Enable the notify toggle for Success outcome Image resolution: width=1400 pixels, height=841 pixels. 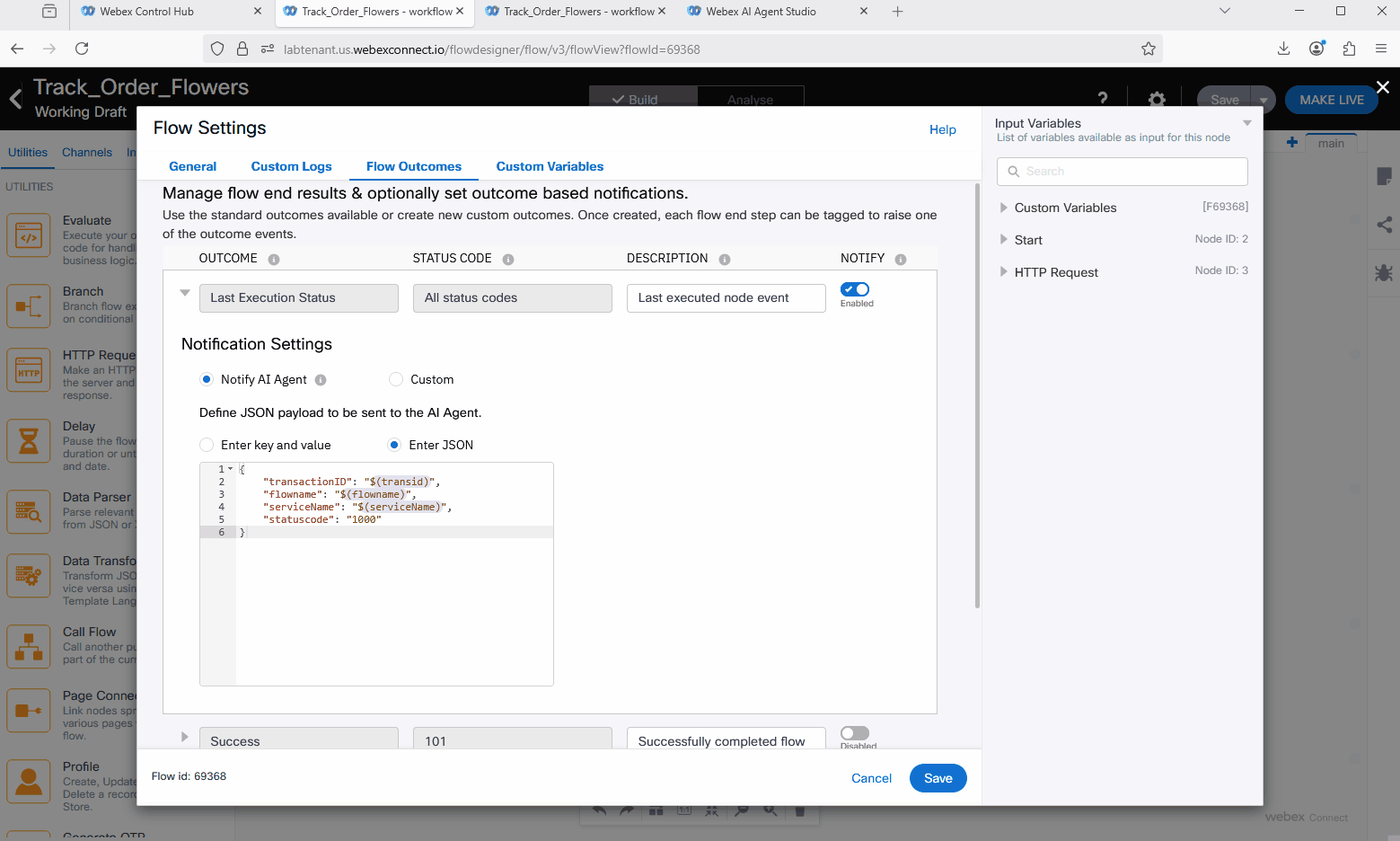[x=855, y=734]
